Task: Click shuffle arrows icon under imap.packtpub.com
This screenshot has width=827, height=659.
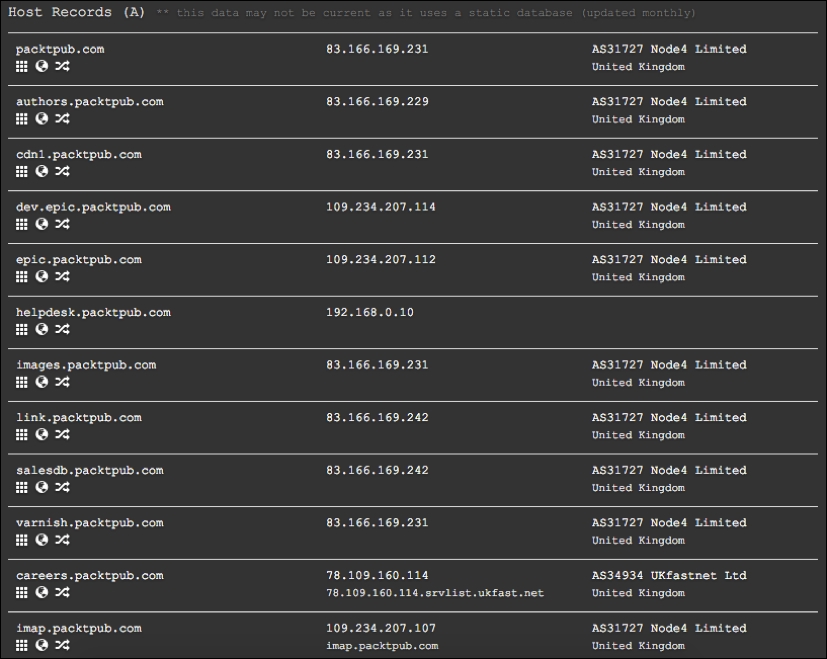Action: point(62,645)
